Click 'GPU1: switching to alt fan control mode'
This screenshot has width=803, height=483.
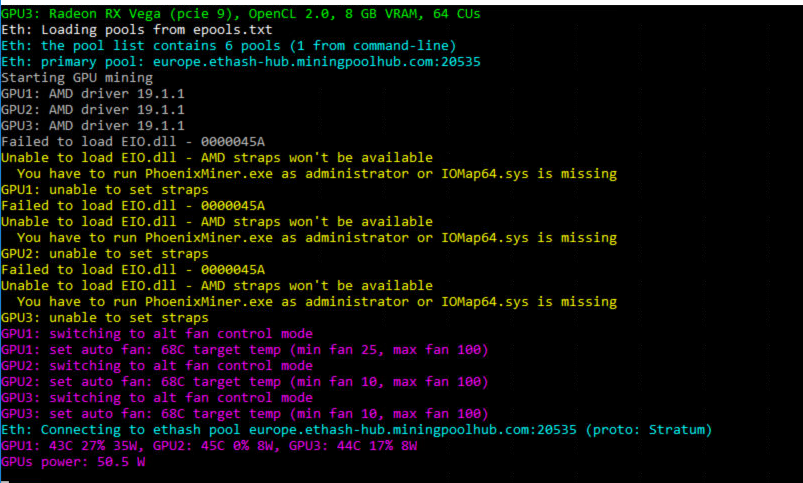point(157,333)
